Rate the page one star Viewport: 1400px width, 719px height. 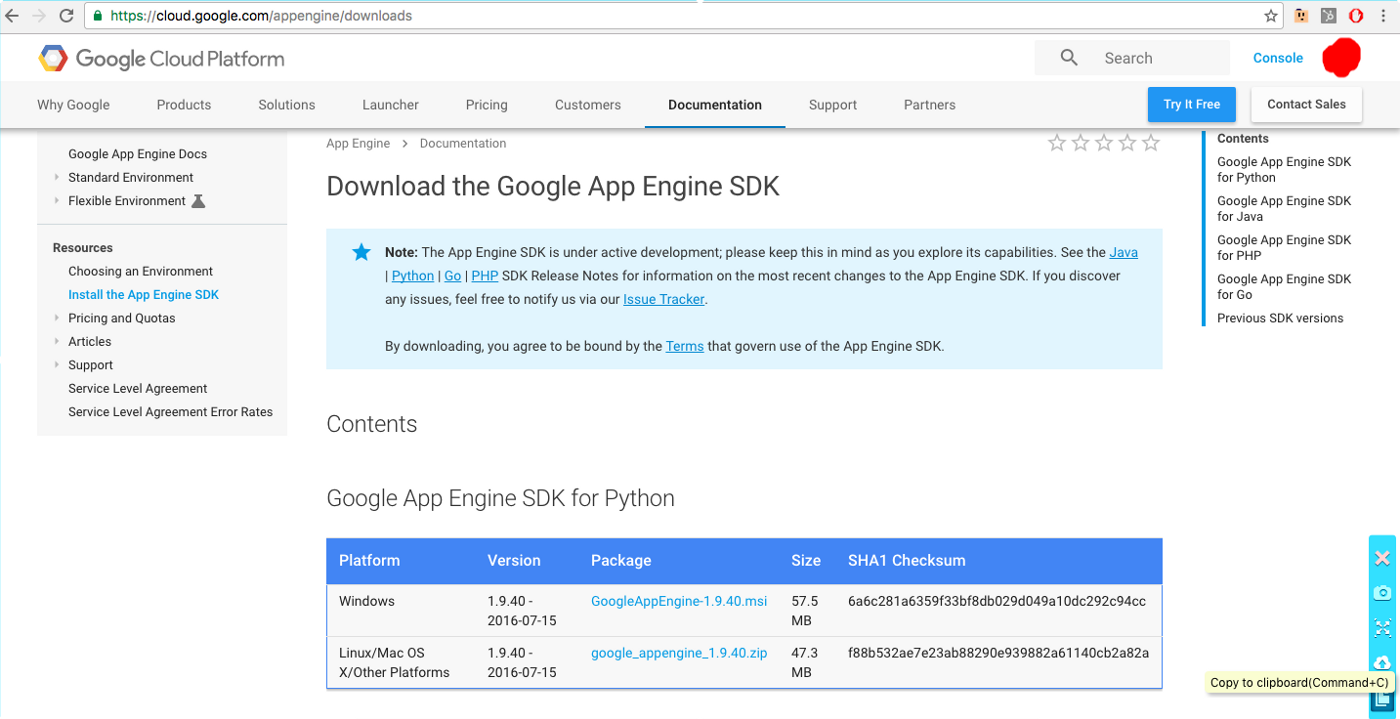coord(1057,143)
